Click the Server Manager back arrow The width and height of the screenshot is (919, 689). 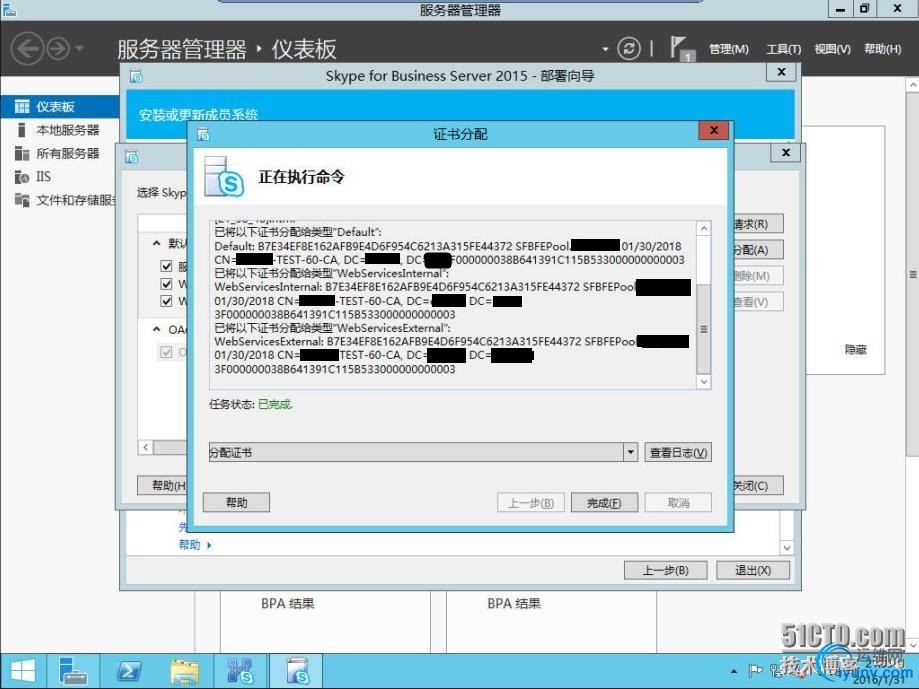(27, 49)
